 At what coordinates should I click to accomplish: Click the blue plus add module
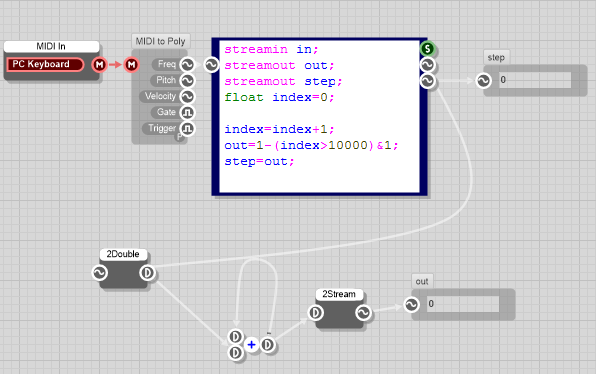coord(251,345)
